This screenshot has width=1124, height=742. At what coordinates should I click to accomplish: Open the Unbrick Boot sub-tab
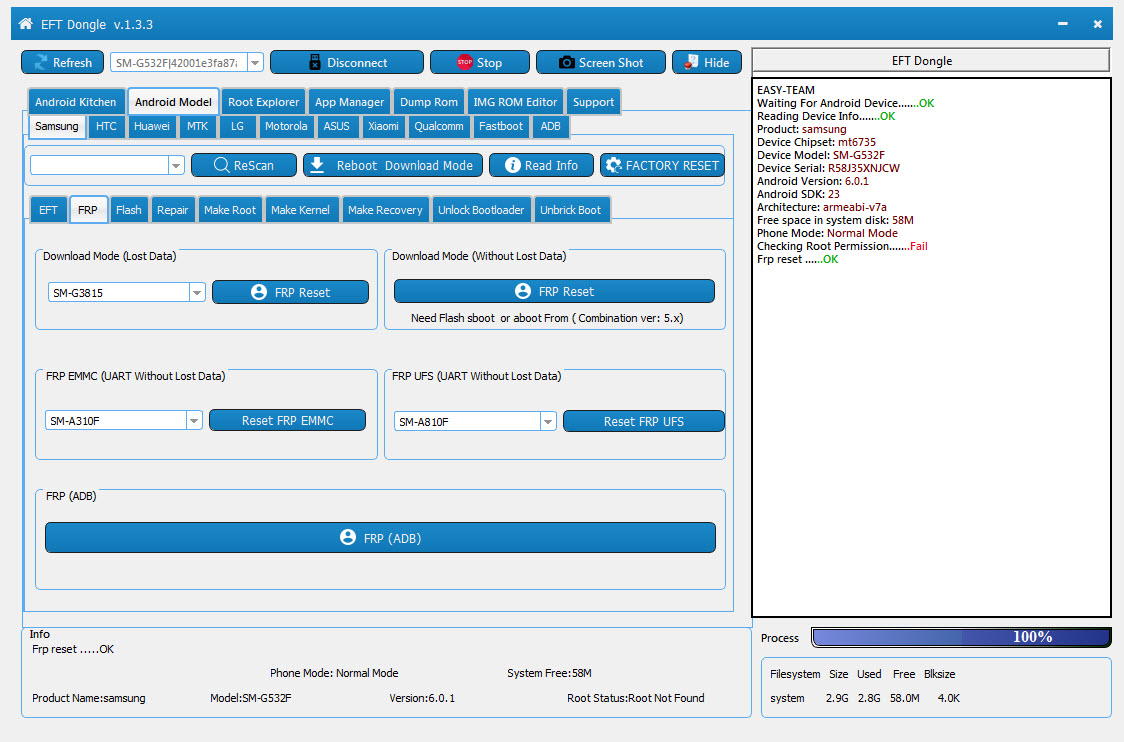[x=571, y=210]
